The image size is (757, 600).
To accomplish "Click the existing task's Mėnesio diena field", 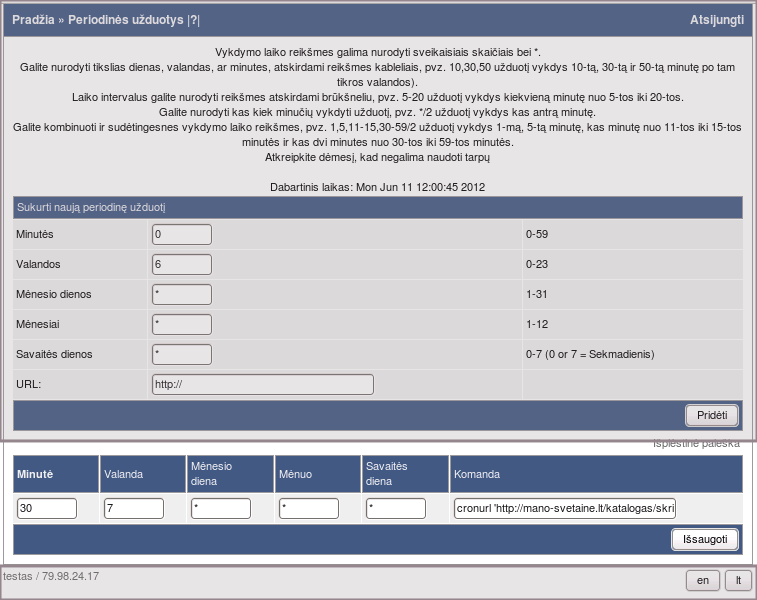I will (221, 508).
